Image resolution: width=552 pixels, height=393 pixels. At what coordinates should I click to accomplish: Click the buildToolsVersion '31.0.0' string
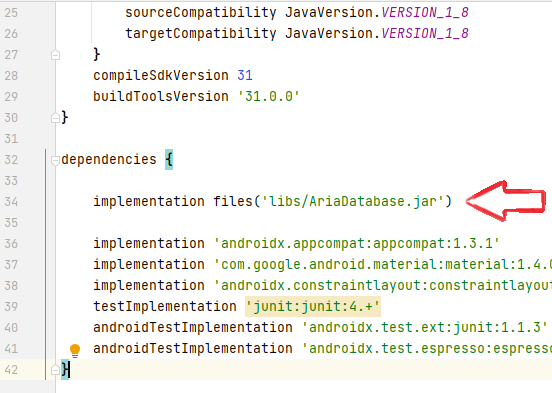pos(269,96)
